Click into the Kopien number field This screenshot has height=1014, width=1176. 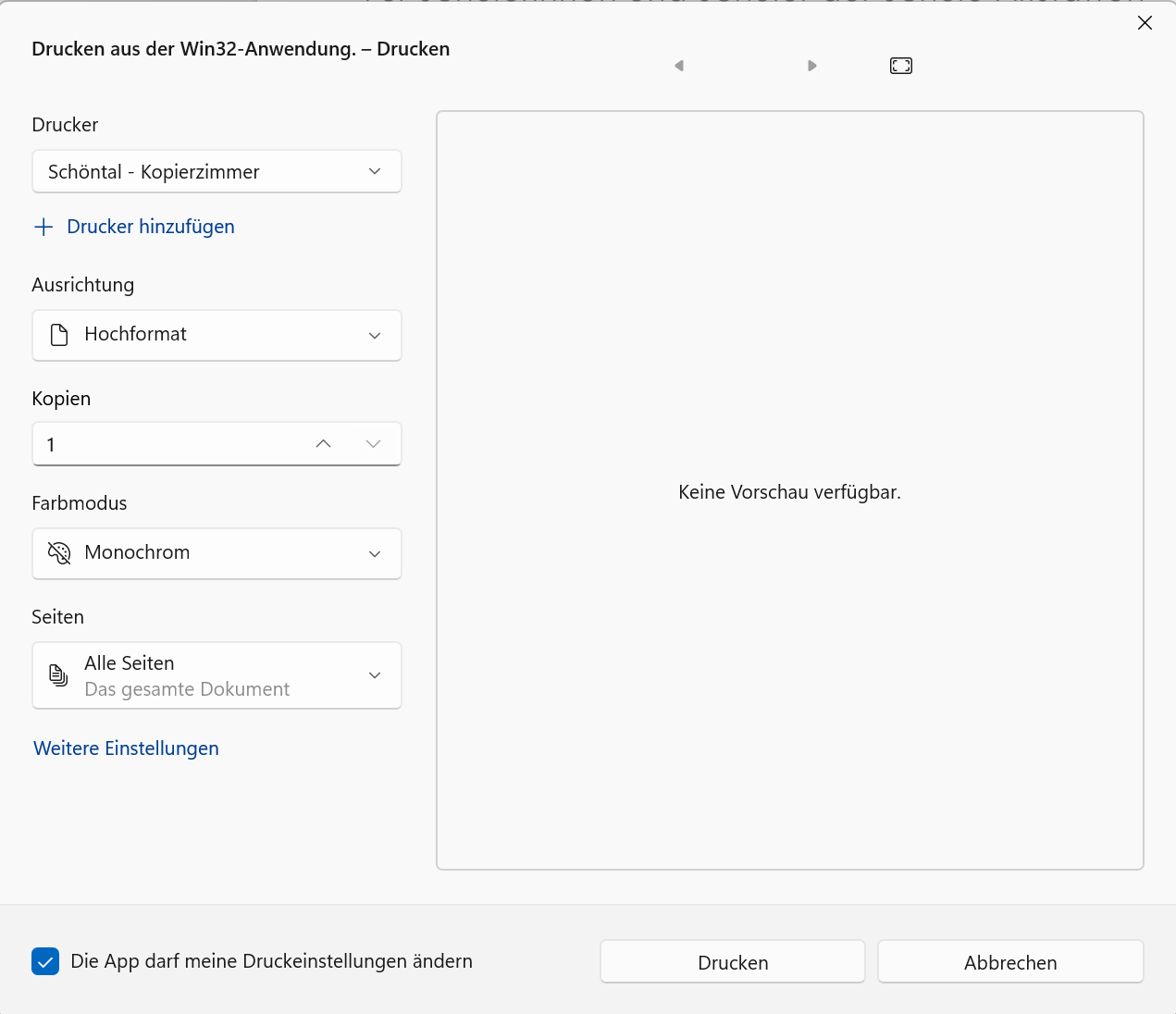click(x=167, y=444)
